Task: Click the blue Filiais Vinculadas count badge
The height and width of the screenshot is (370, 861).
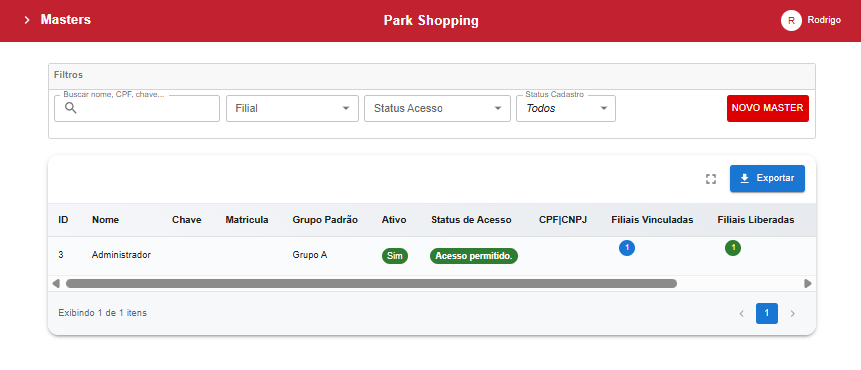Action: point(627,248)
